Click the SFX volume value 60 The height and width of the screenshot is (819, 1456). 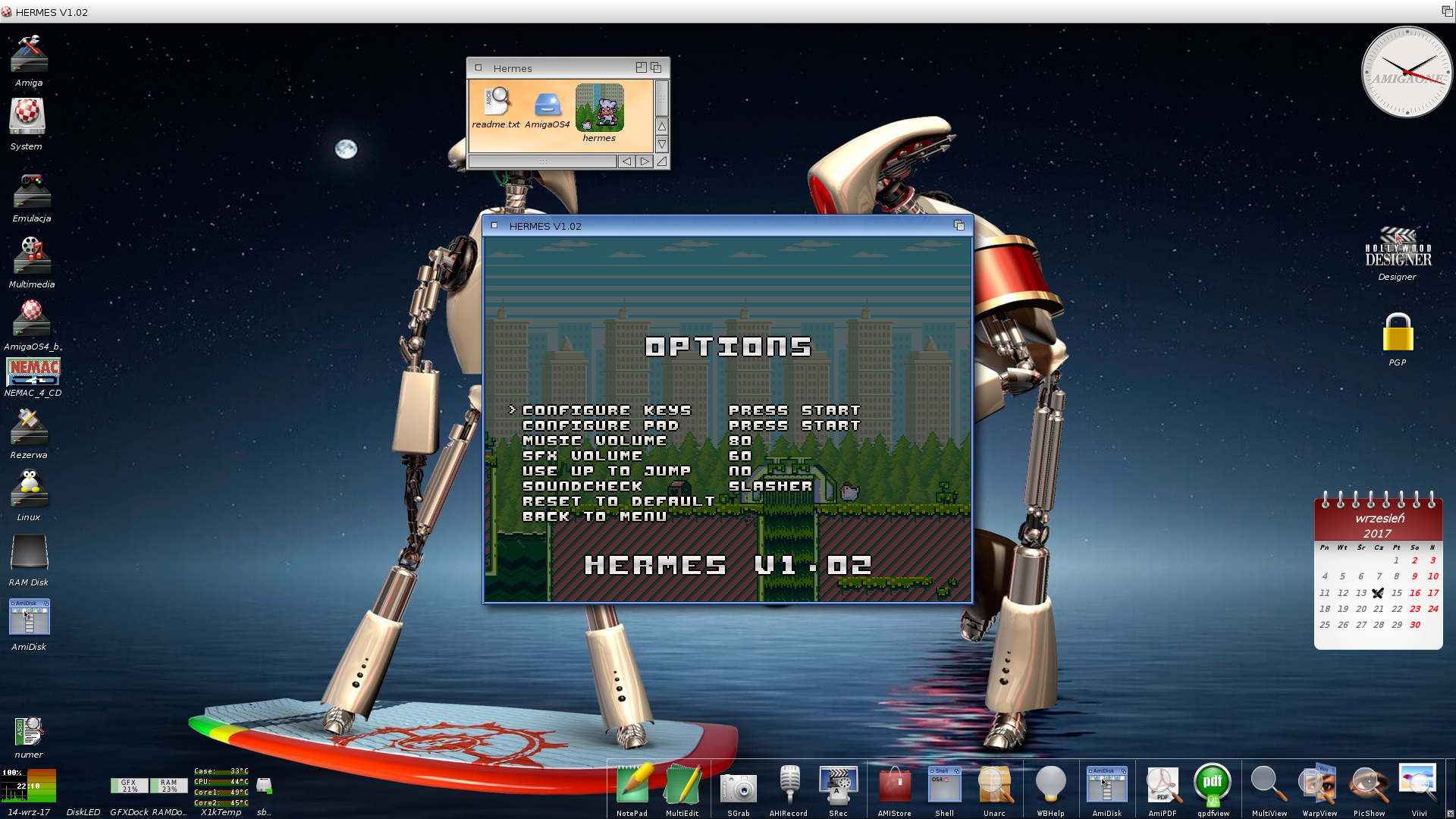point(740,456)
